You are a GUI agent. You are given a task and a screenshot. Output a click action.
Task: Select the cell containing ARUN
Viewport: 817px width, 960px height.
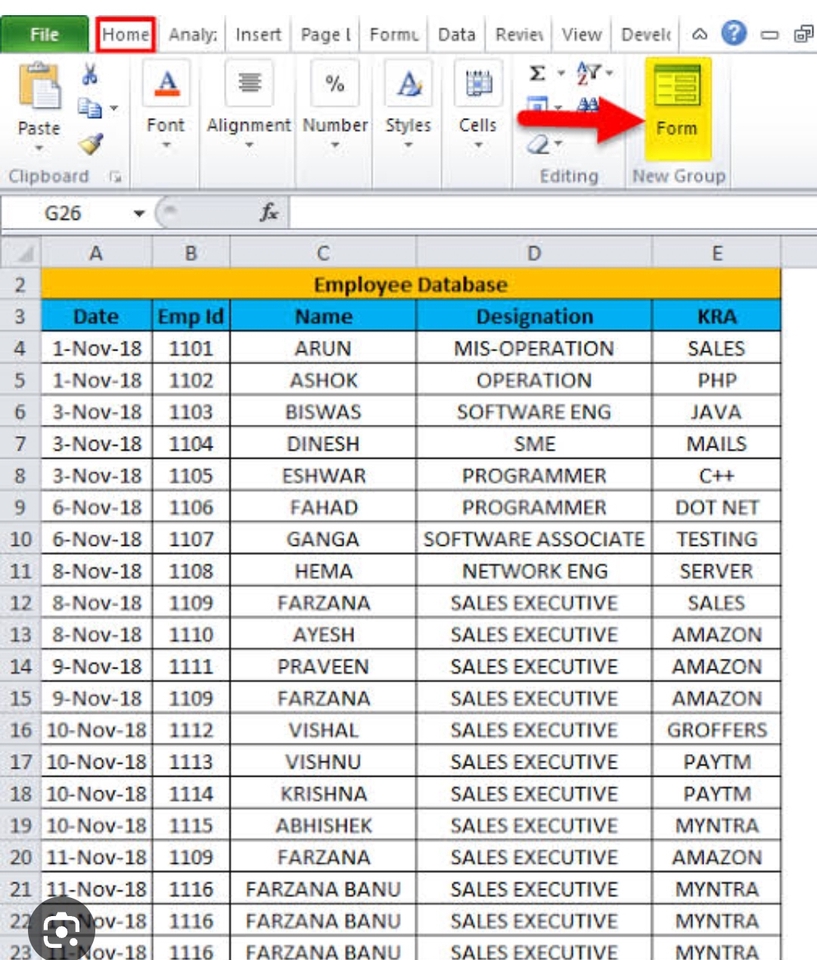(x=323, y=348)
